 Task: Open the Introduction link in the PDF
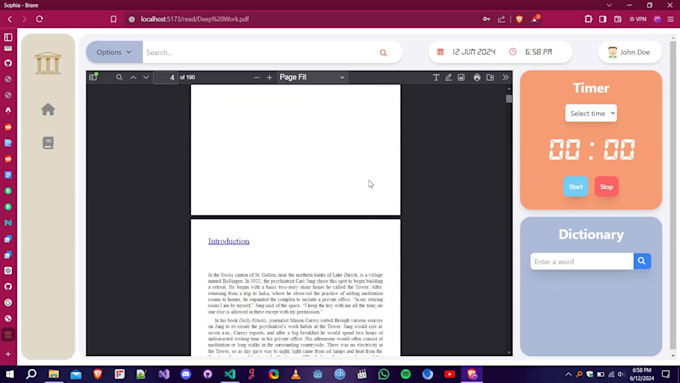coord(229,241)
